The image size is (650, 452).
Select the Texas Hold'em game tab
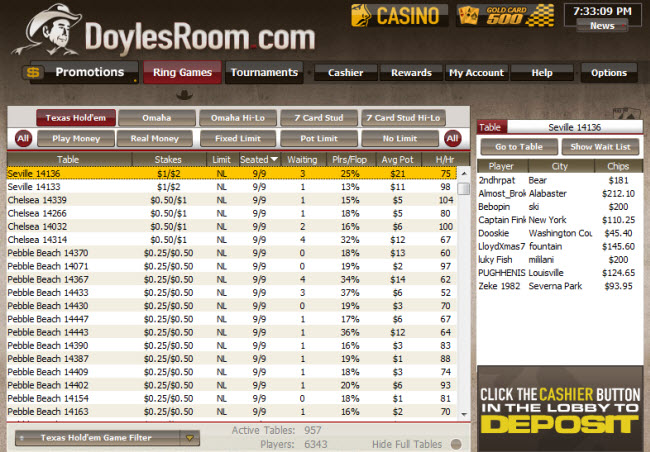point(76,118)
